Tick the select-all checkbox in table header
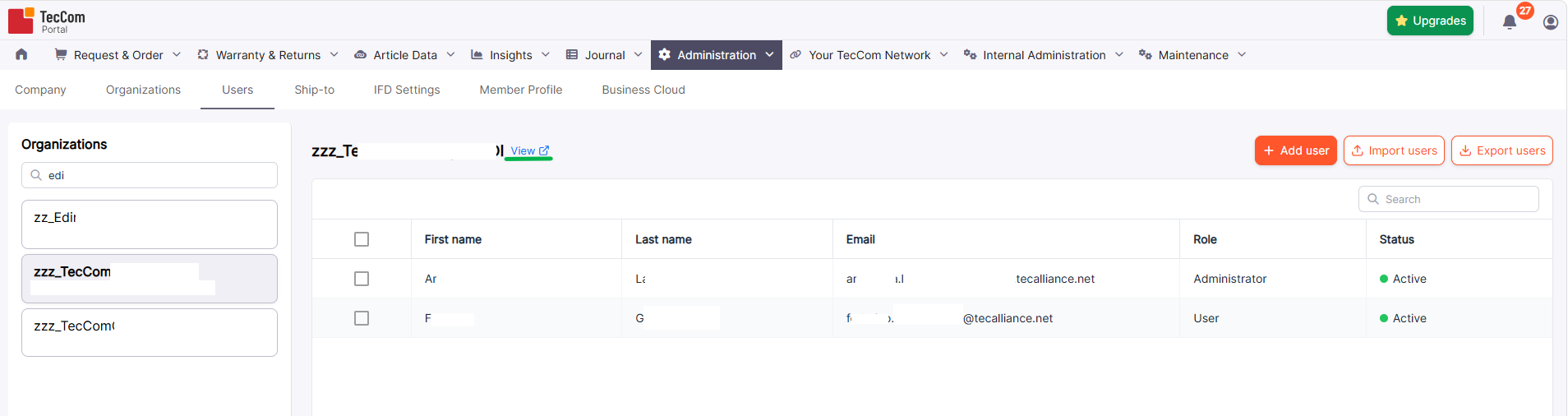The height and width of the screenshot is (416, 1568). pyautogui.click(x=362, y=239)
